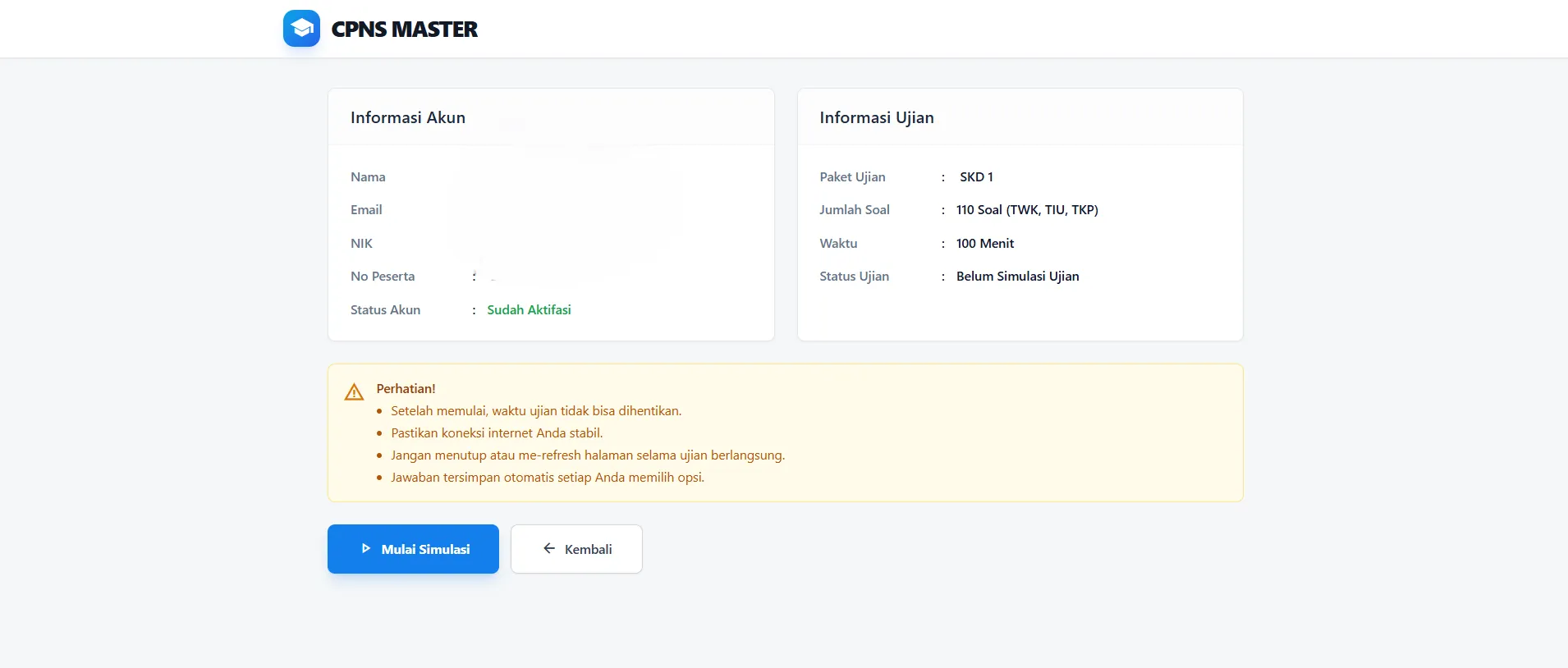
Task: Click the notice about koneksi internet stabil
Action: (497, 433)
